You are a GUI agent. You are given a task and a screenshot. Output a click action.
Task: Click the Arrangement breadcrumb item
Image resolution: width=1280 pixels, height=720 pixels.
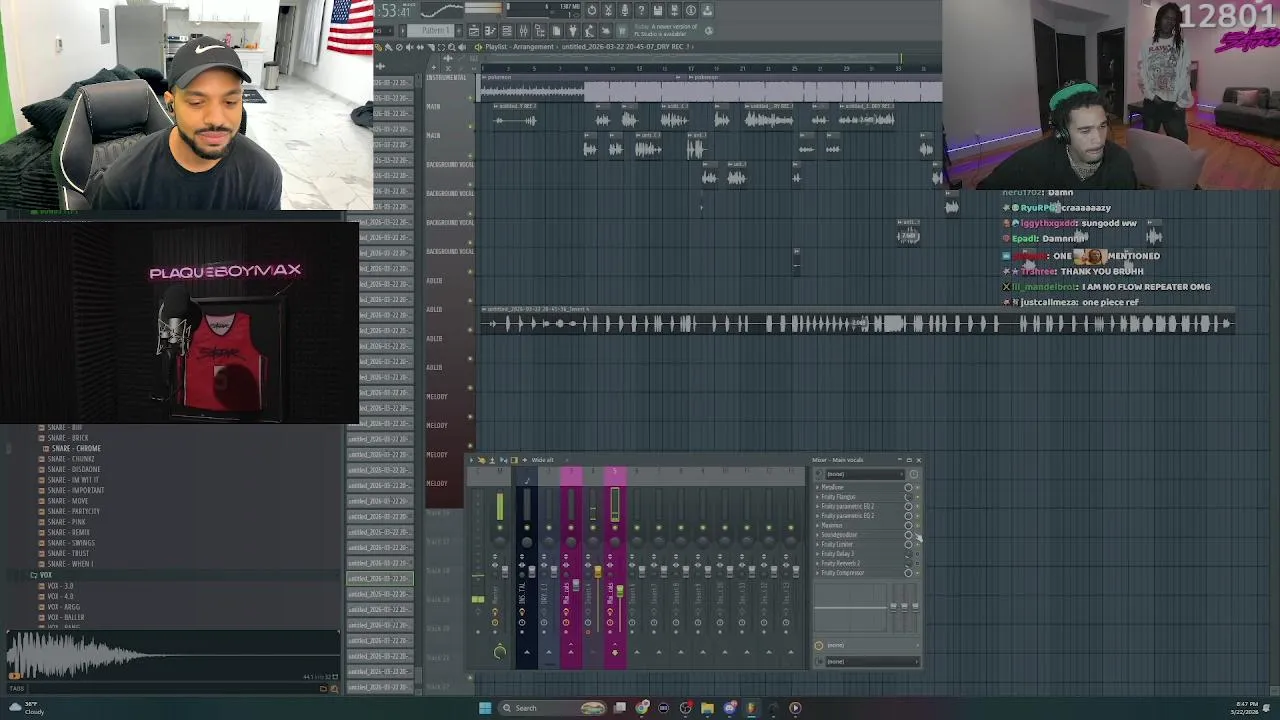[x=533, y=47]
